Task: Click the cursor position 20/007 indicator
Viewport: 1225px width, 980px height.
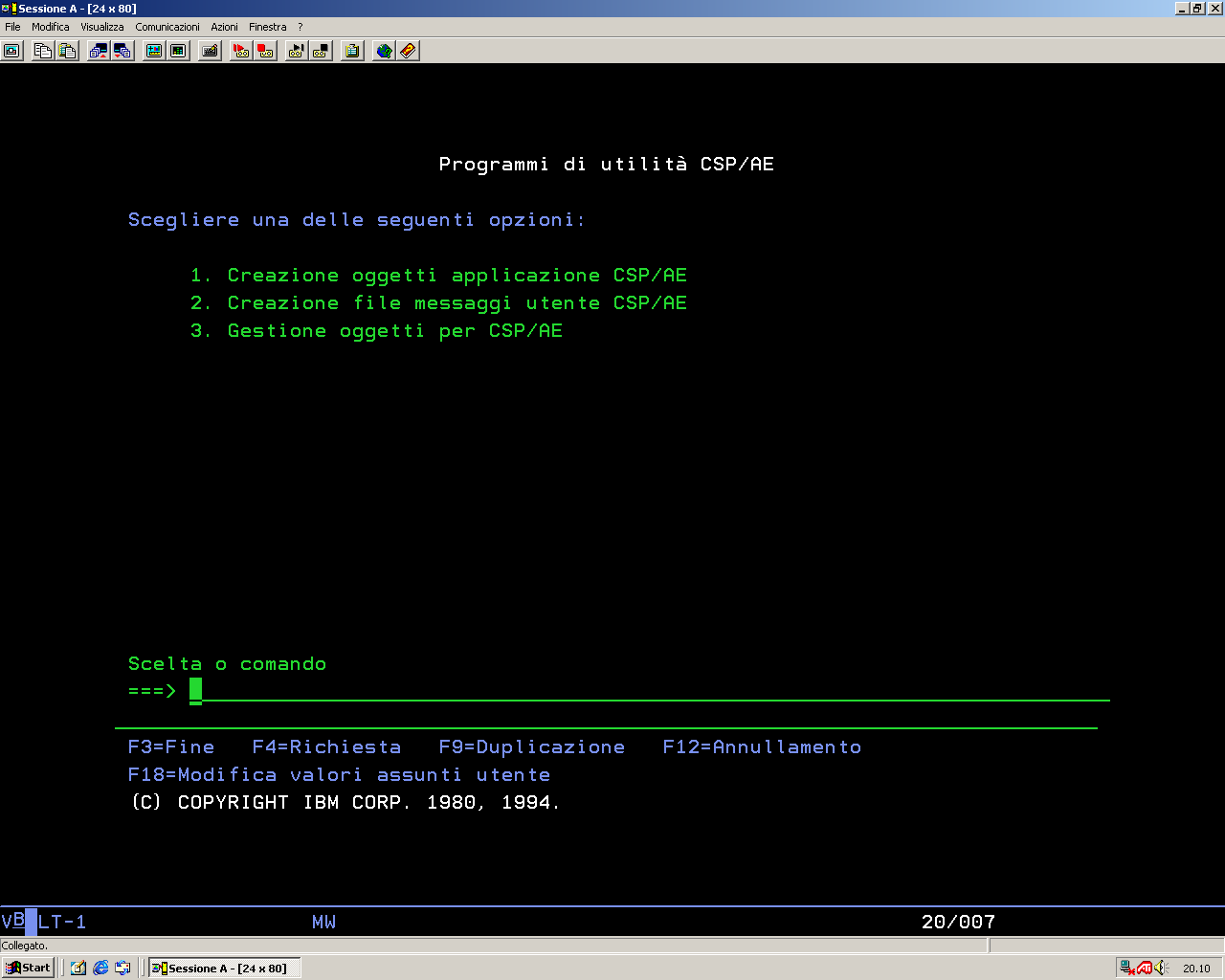Action: pos(958,923)
